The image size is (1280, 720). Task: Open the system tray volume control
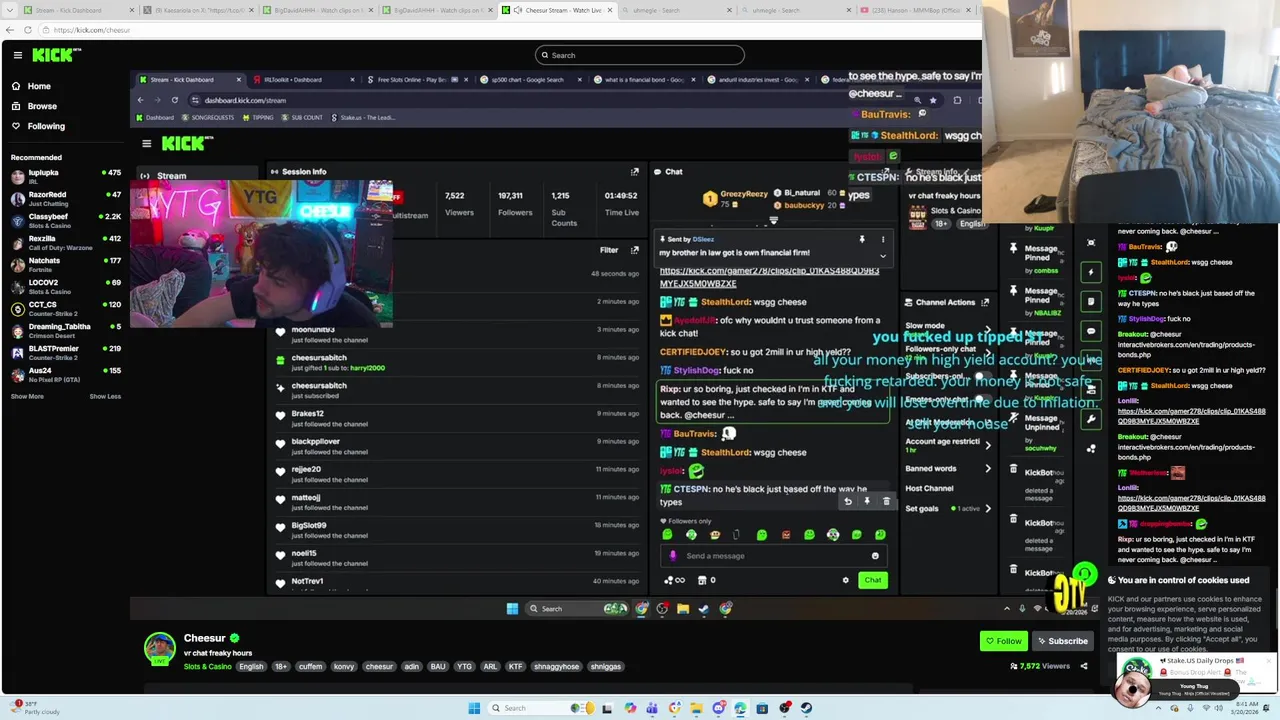(x=1219, y=708)
